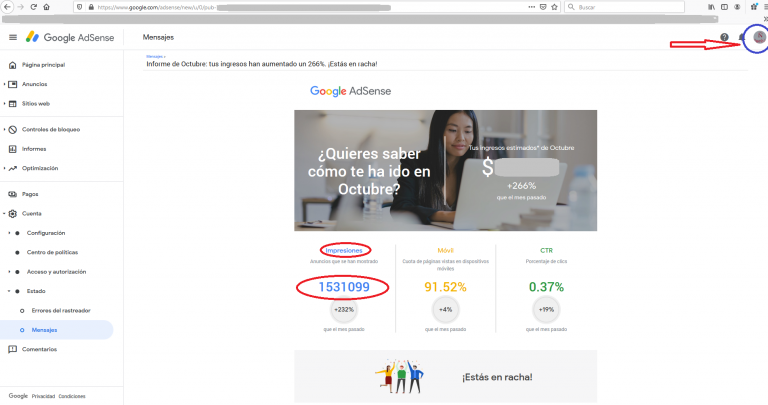This screenshot has height=405, width=768.
Task: Click the October report banner image
Action: [445, 170]
